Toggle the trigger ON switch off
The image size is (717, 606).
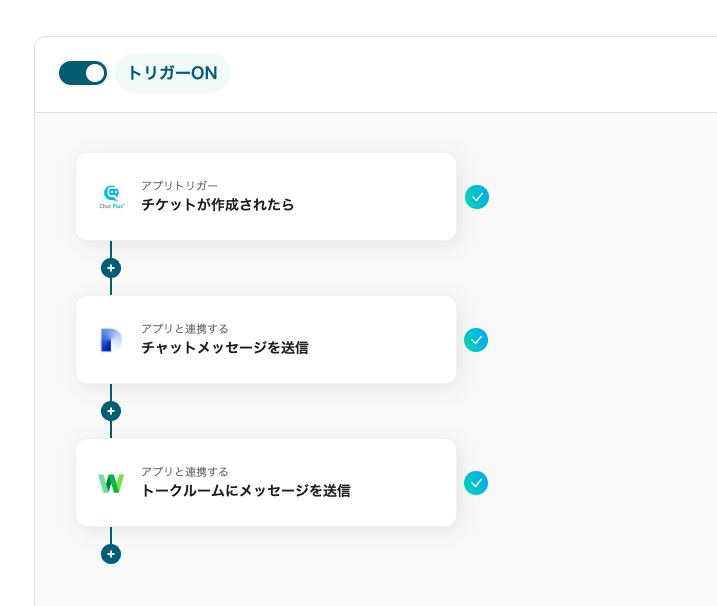(x=83, y=73)
